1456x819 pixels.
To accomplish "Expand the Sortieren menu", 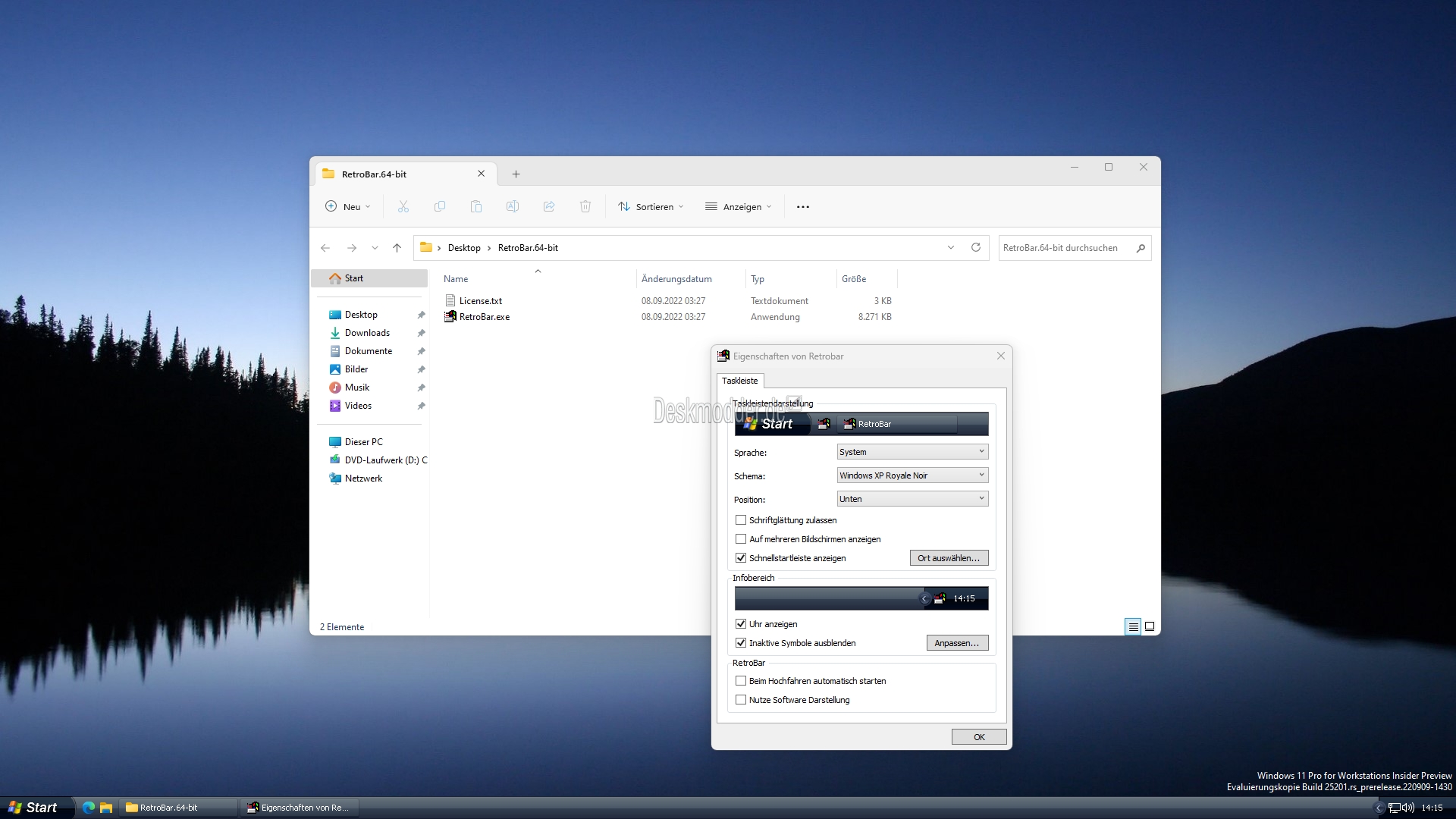I will (x=651, y=206).
